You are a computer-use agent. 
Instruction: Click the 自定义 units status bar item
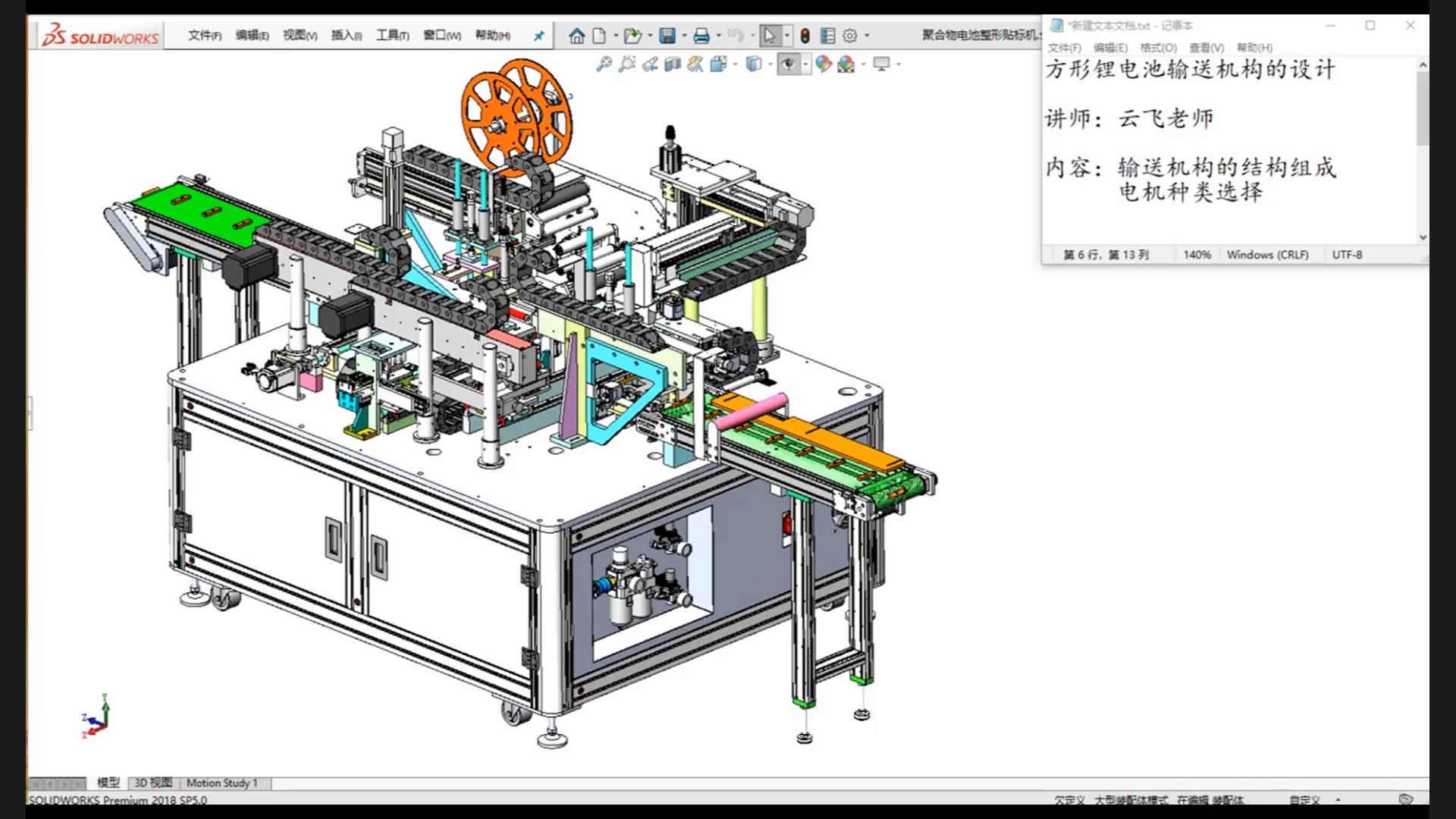point(1304,800)
